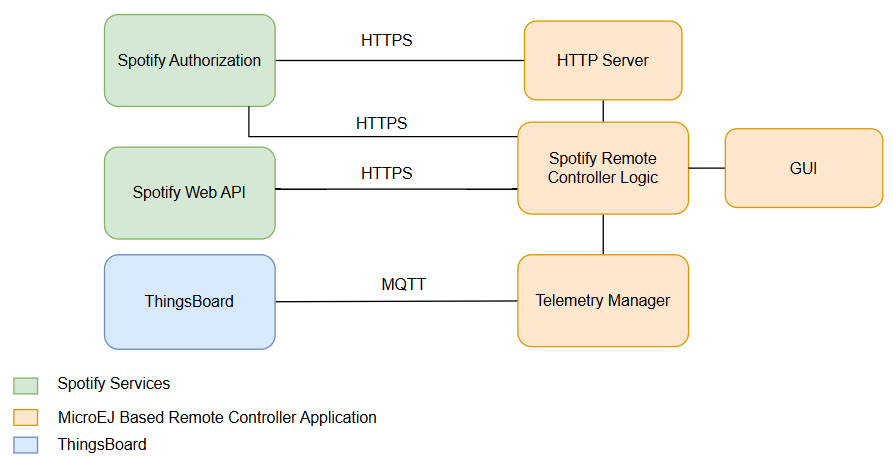893x458 pixels.
Task: Click the ThingsBoard legend label text
Action: click(102, 444)
